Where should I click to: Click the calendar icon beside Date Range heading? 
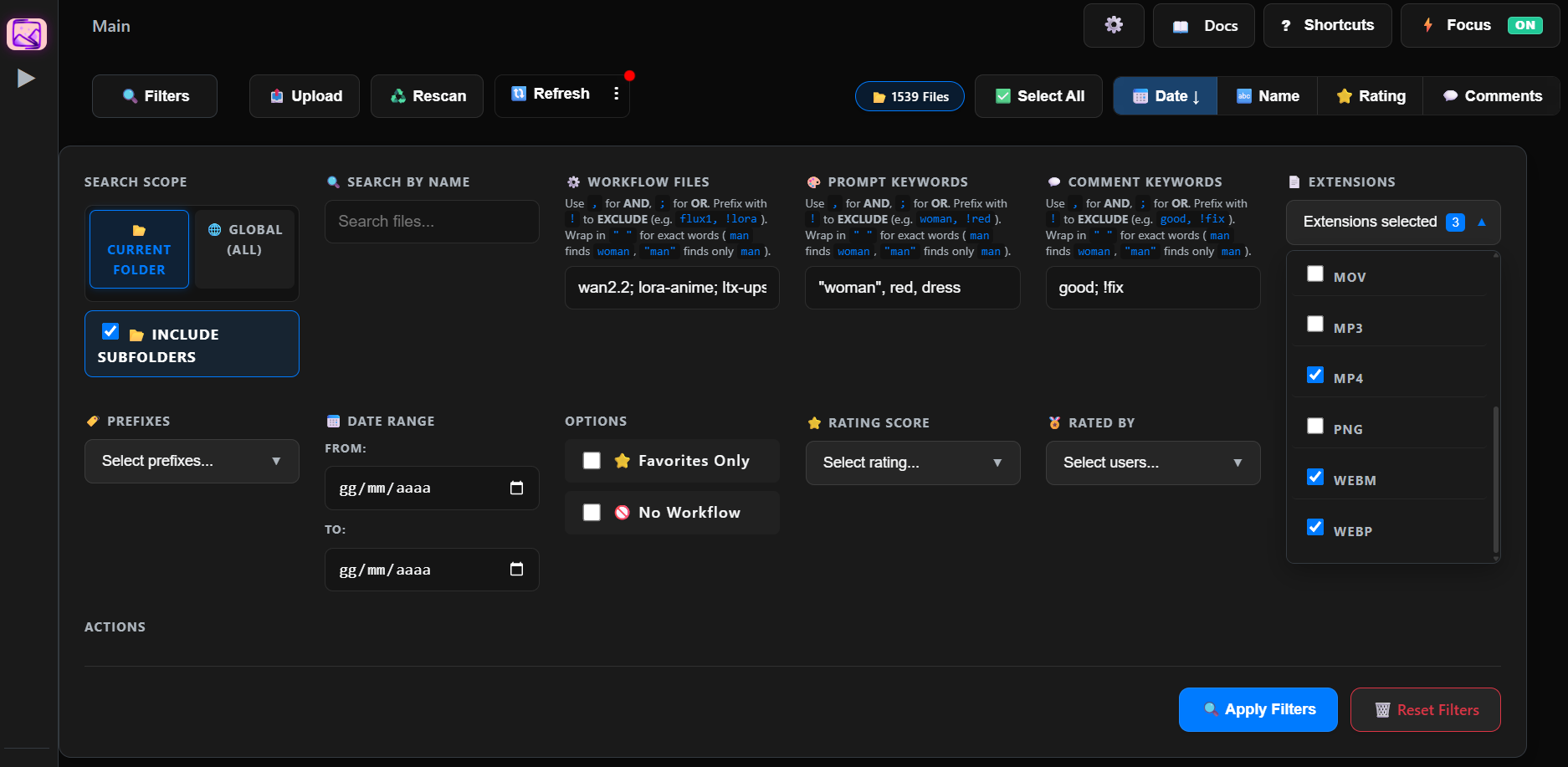tap(333, 422)
